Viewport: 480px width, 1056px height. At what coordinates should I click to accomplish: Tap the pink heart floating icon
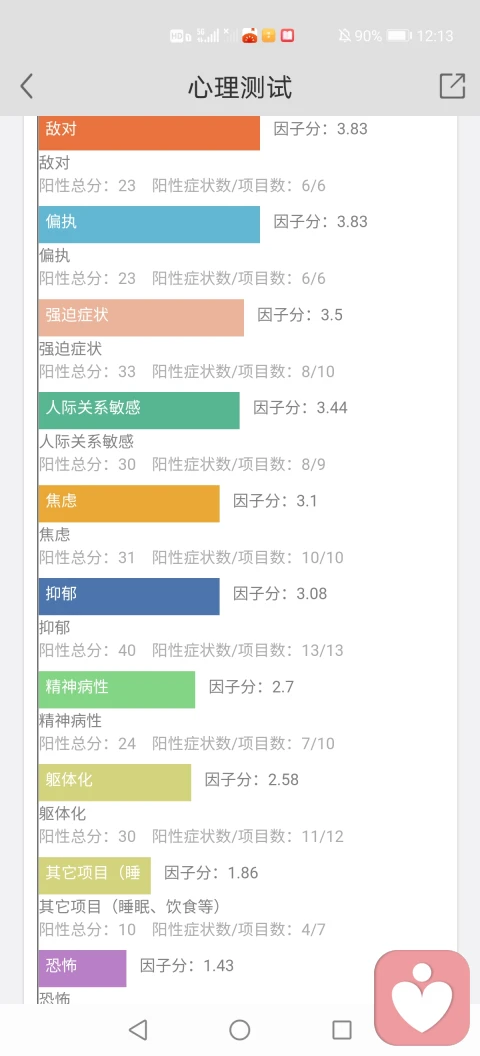(x=422, y=997)
